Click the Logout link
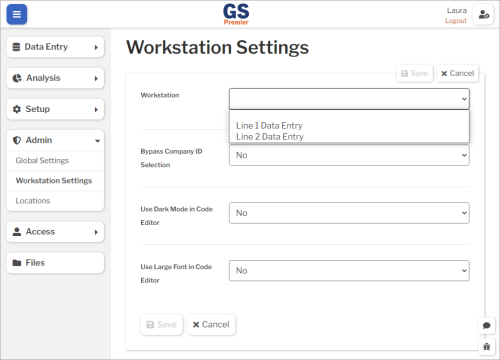500x360 pixels. [456, 21]
